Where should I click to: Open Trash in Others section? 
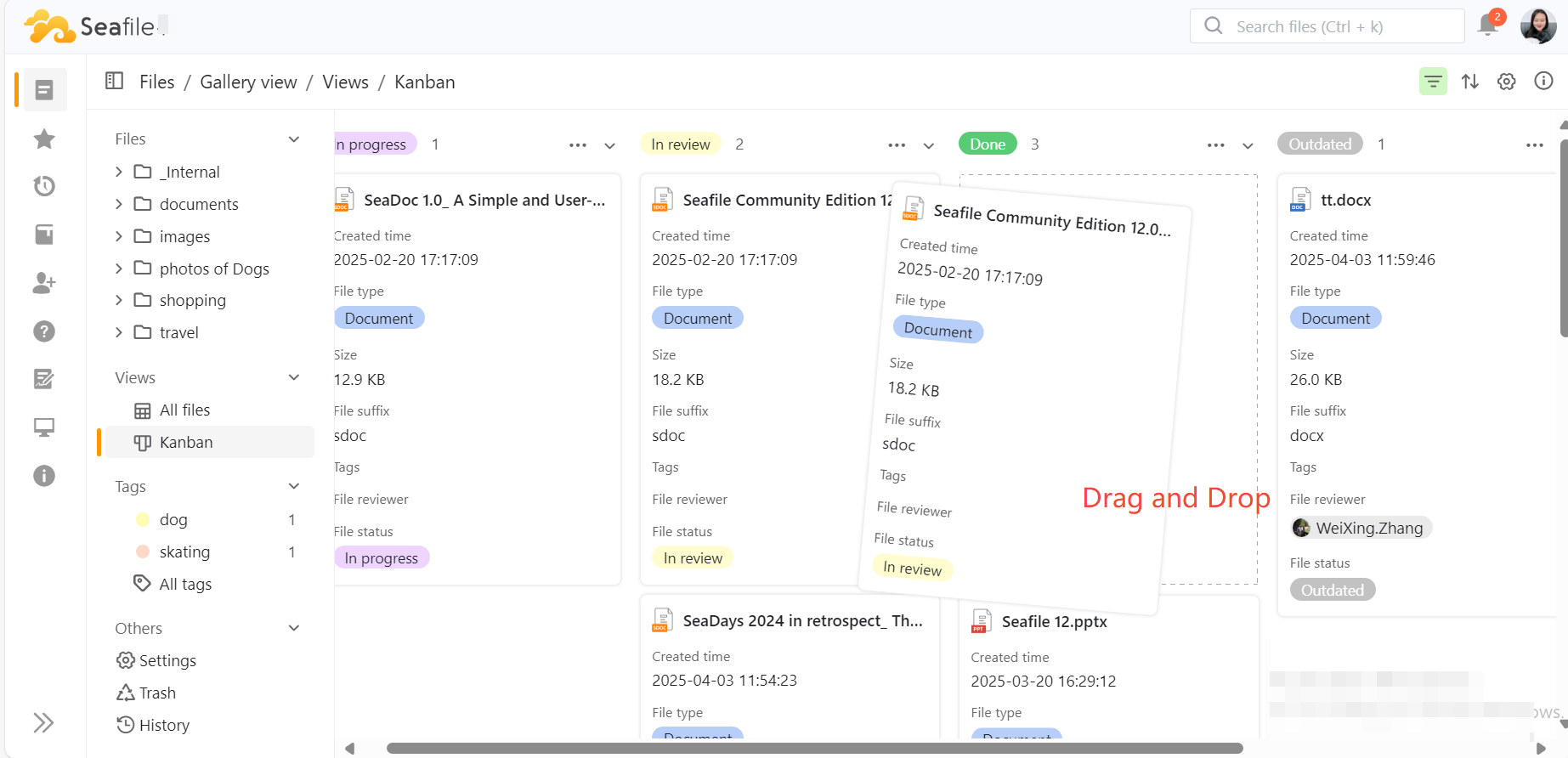(157, 693)
